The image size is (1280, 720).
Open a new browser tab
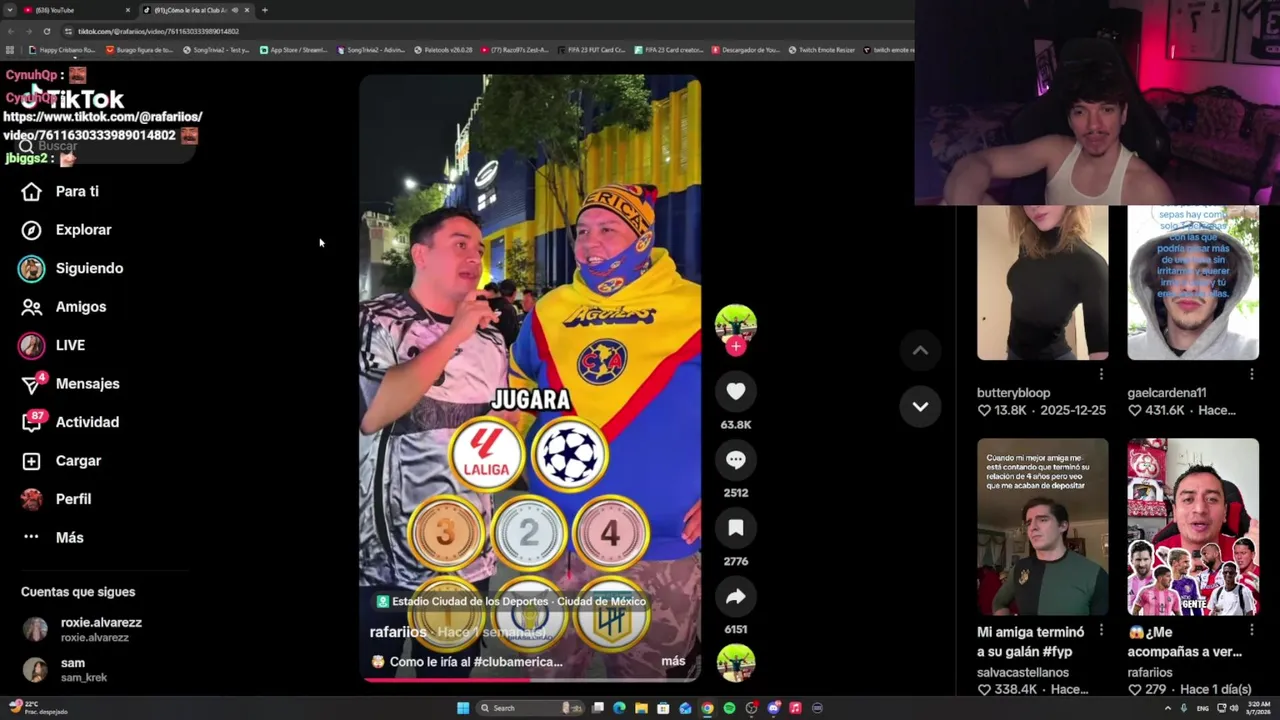pos(265,10)
